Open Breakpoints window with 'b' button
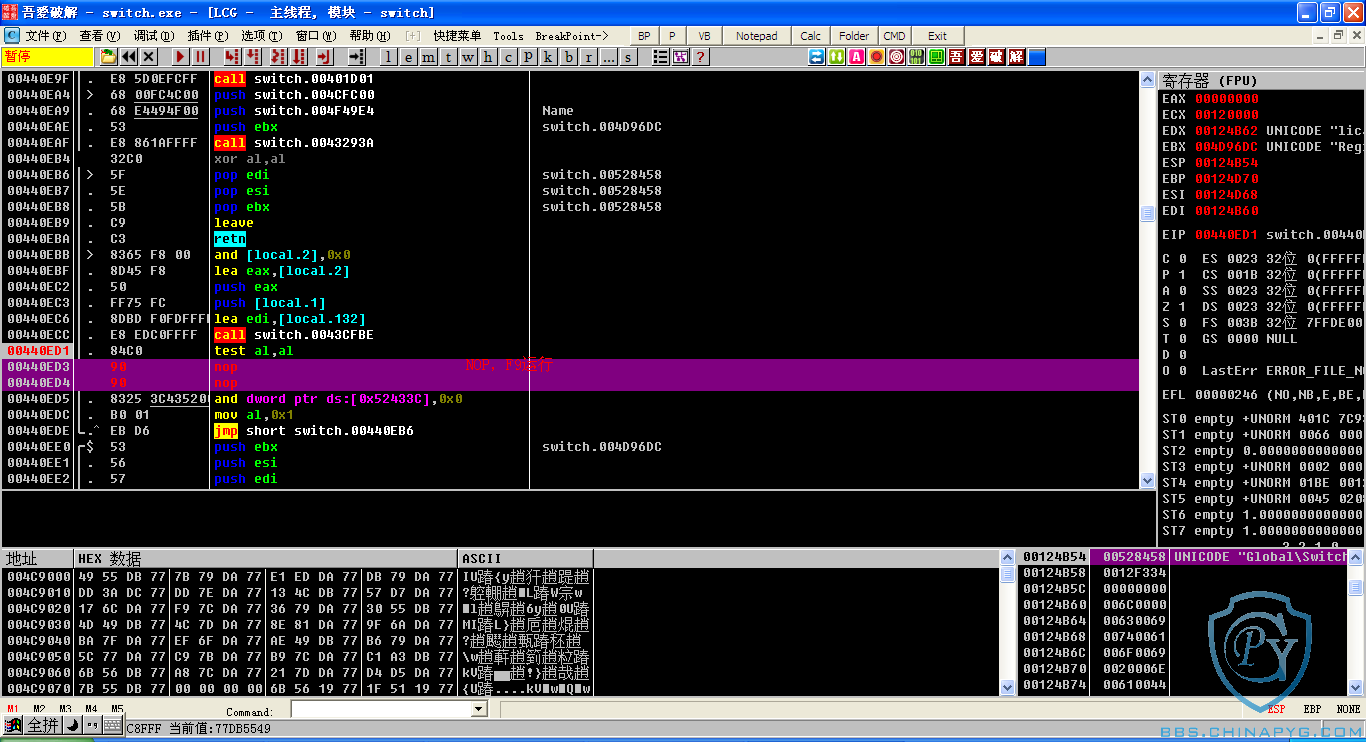 [x=568, y=57]
